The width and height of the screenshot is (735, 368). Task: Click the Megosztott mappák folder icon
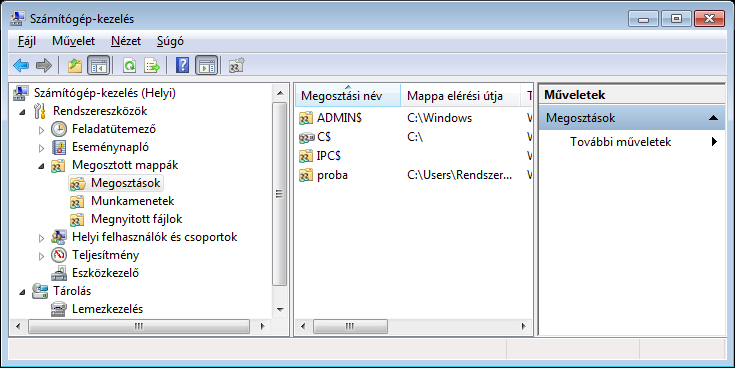pyautogui.click(x=59, y=165)
